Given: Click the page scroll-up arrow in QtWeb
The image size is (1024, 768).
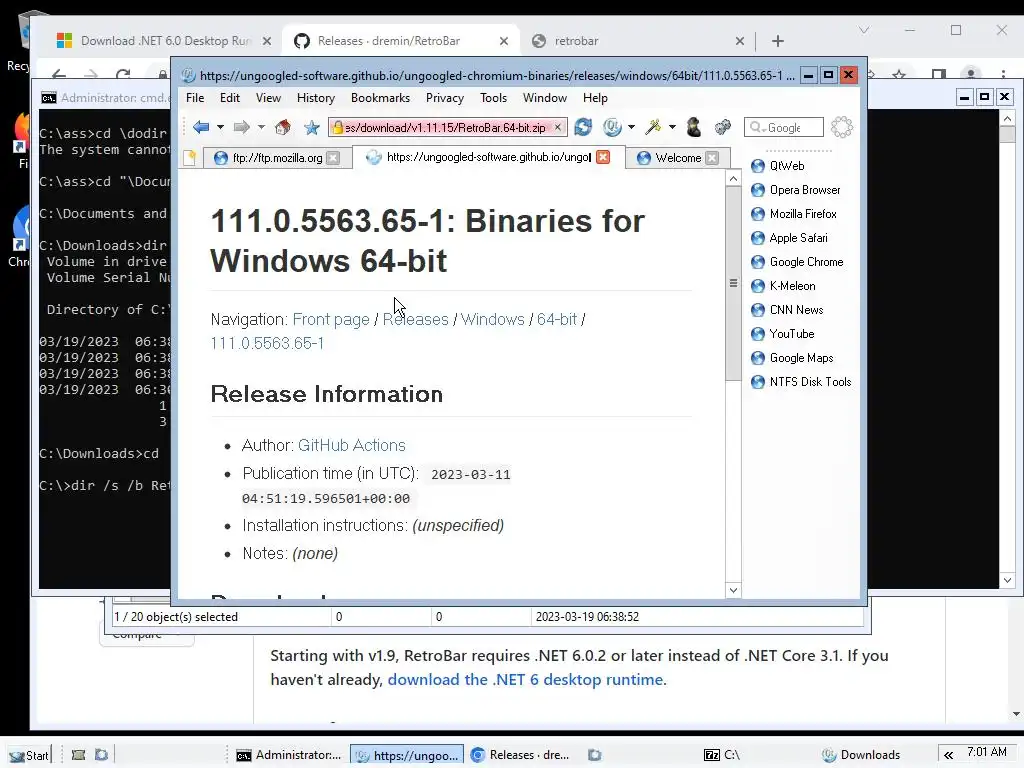Looking at the screenshot, I should 733,178.
